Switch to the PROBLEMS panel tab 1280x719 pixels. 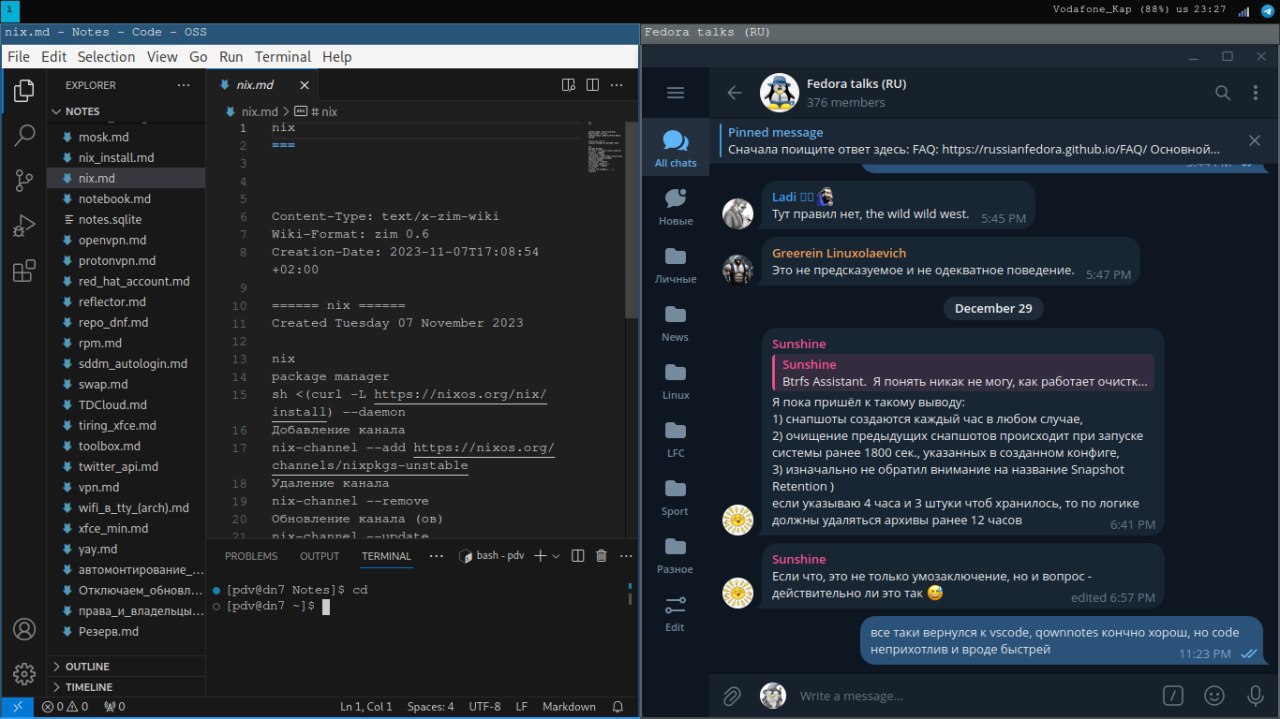[x=251, y=556]
